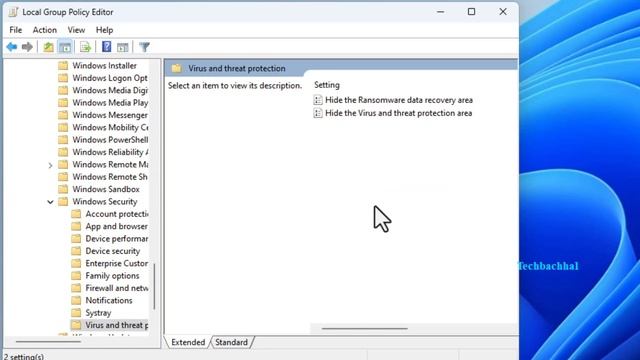Click the Export List toolbar icon

point(85,47)
